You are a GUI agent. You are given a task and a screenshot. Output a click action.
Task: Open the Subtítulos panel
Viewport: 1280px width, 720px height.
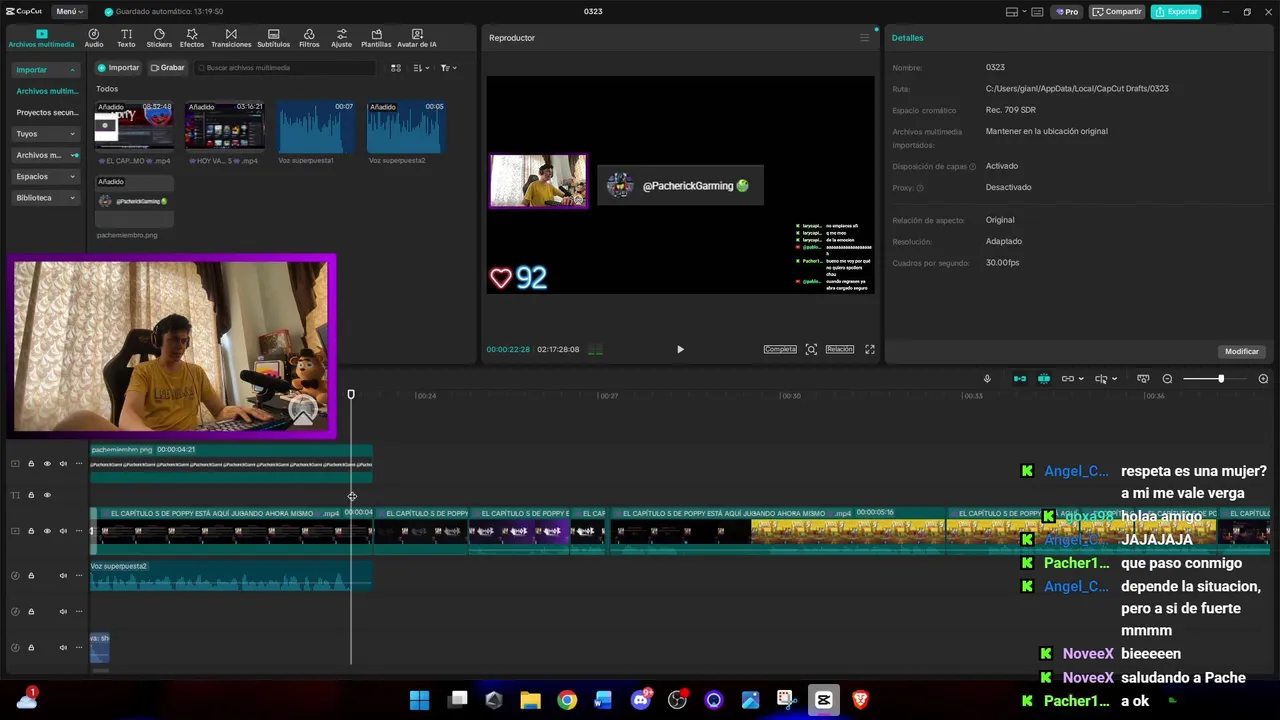tap(273, 38)
